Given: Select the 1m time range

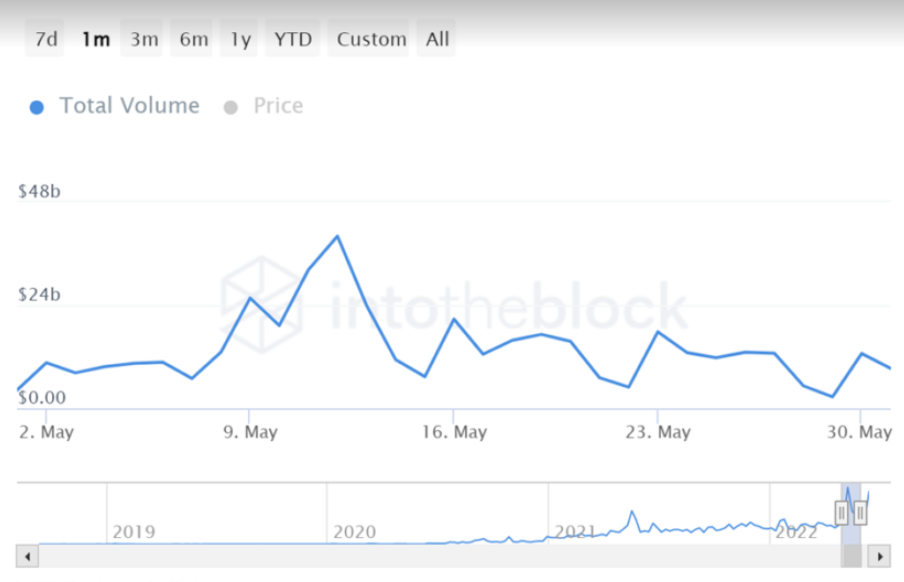Looking at the screenshot, I should 96,40.
